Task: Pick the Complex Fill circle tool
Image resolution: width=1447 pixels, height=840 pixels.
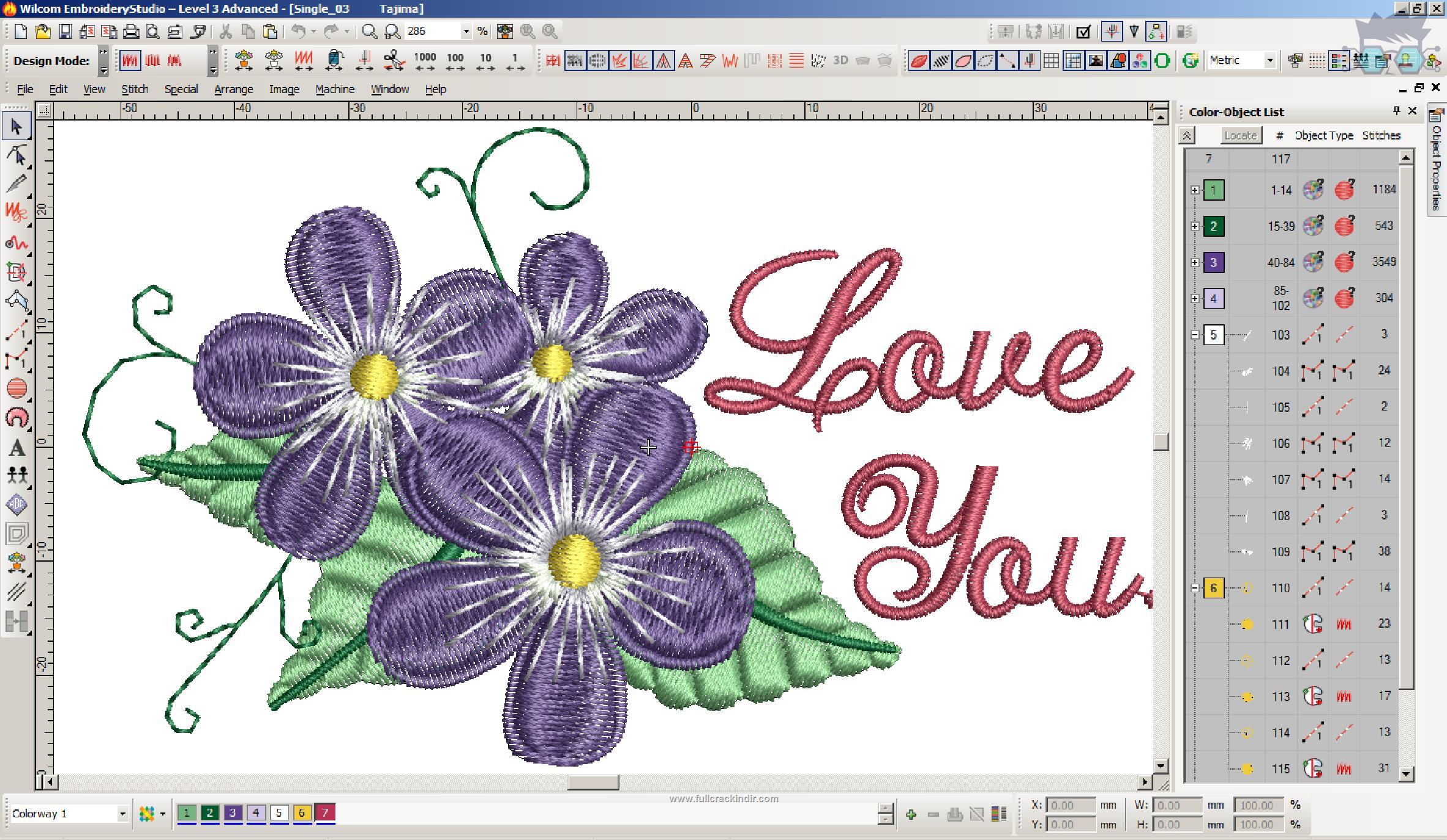Action: tap(17, 388)
